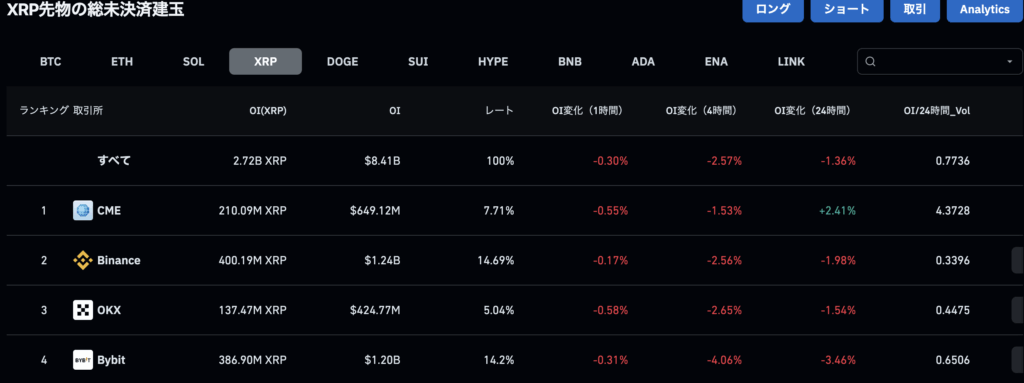Sort by OI変化（24時間） column header

coord(812,110)
